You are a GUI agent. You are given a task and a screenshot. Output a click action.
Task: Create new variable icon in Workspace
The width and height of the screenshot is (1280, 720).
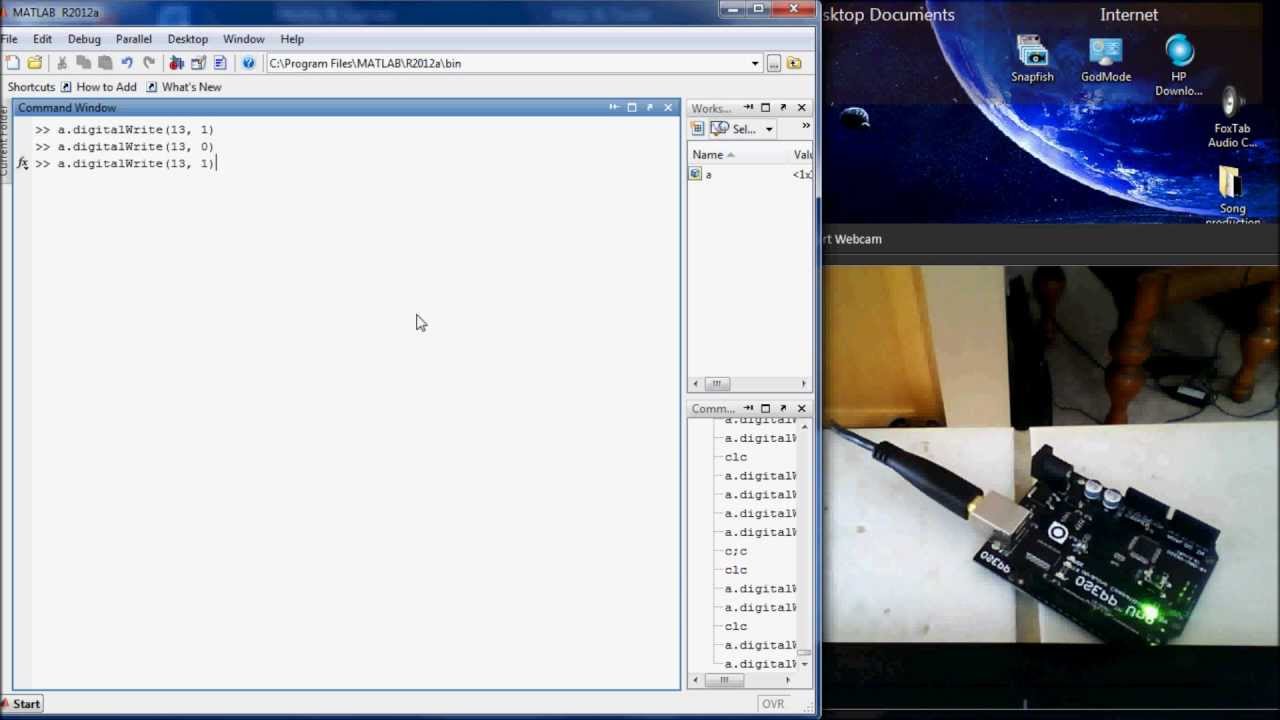click(698, 129)
